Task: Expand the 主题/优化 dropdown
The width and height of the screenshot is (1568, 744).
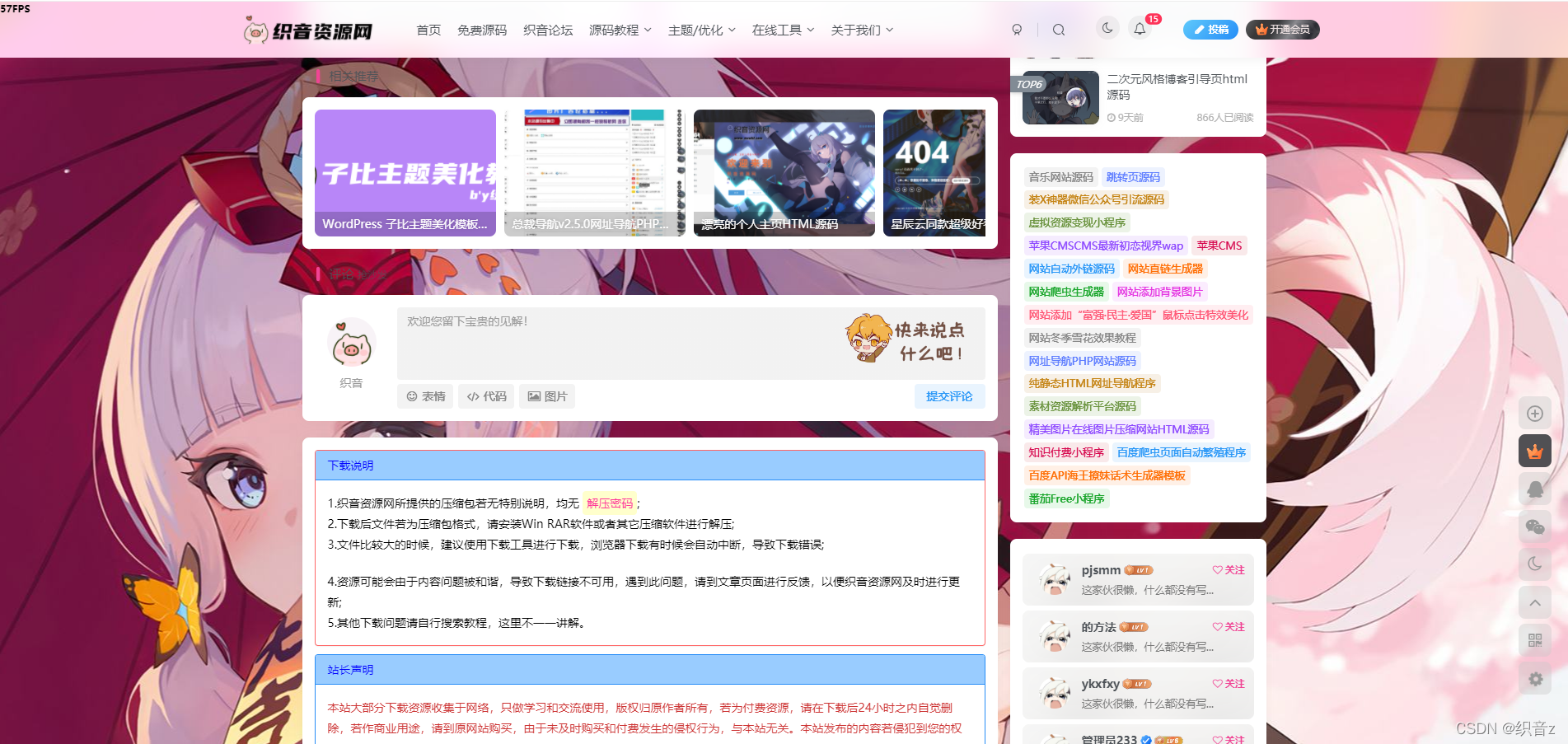Action: [x=702, y=30]
